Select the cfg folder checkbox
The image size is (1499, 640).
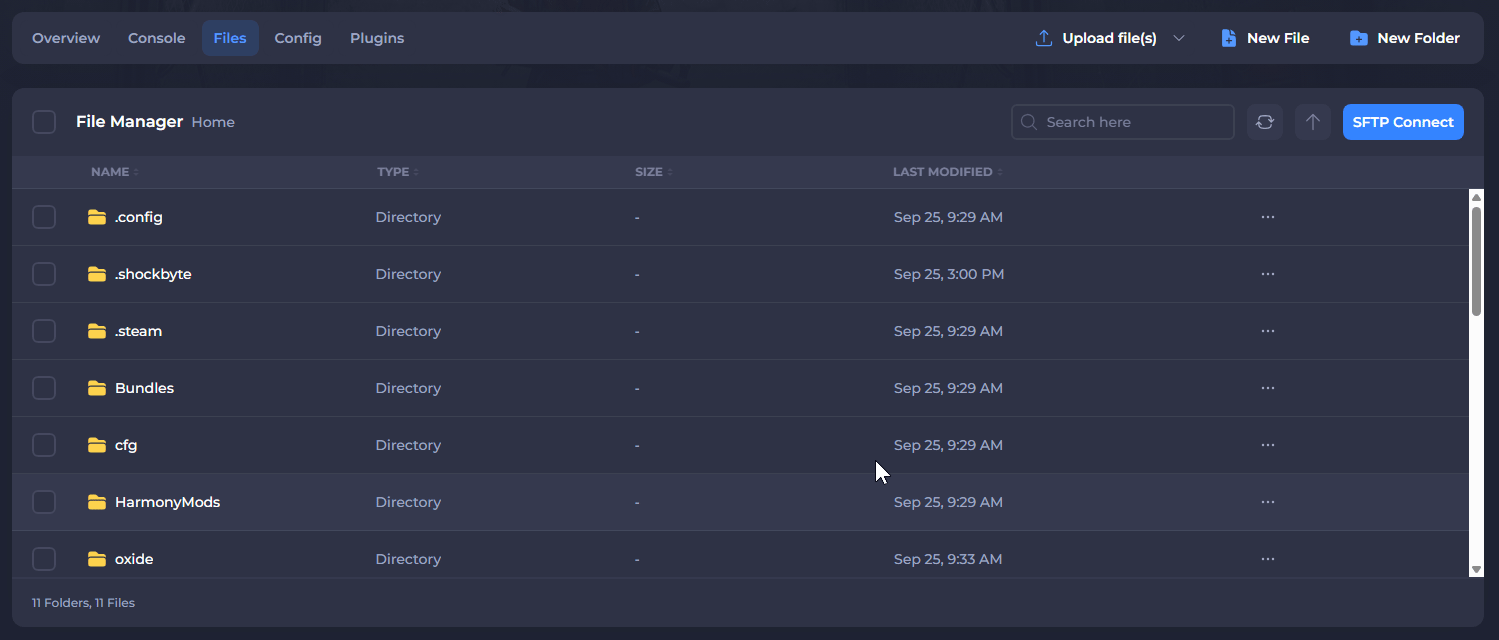(x=44, y=445)
